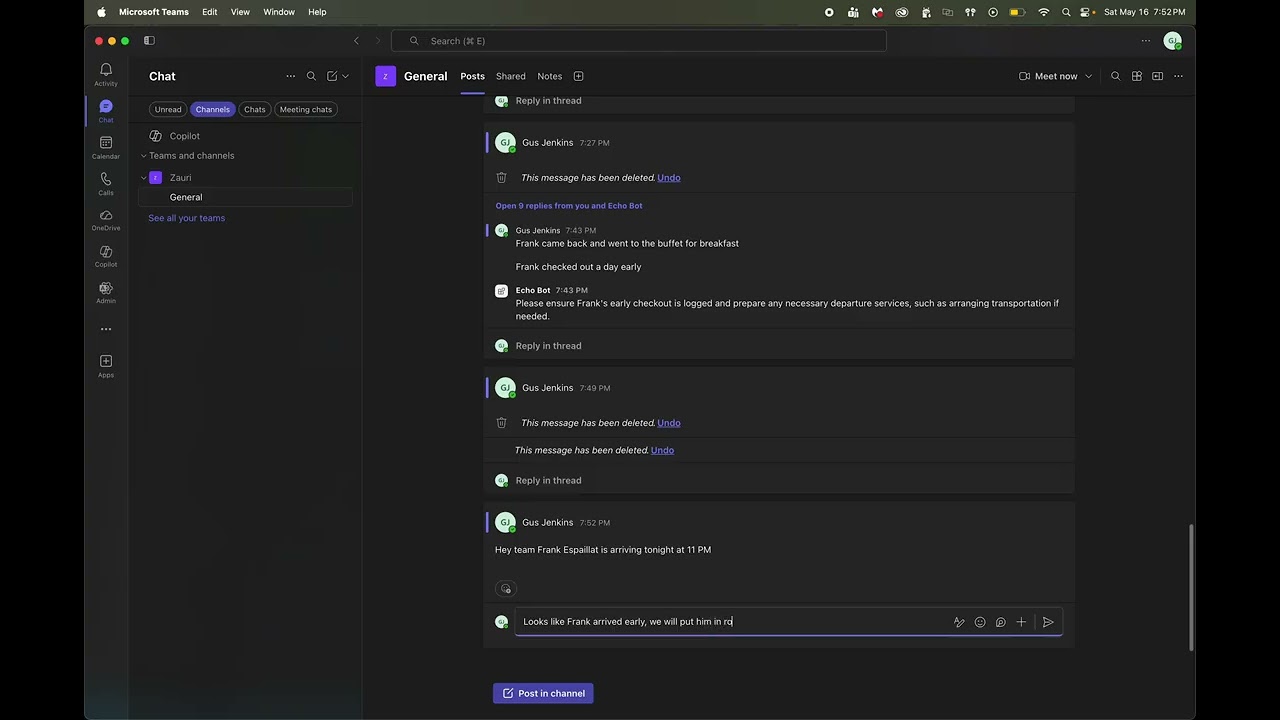This screenshot has width=1280, height=720.
Task: Open format options in reply box
Action: (959, 622)
